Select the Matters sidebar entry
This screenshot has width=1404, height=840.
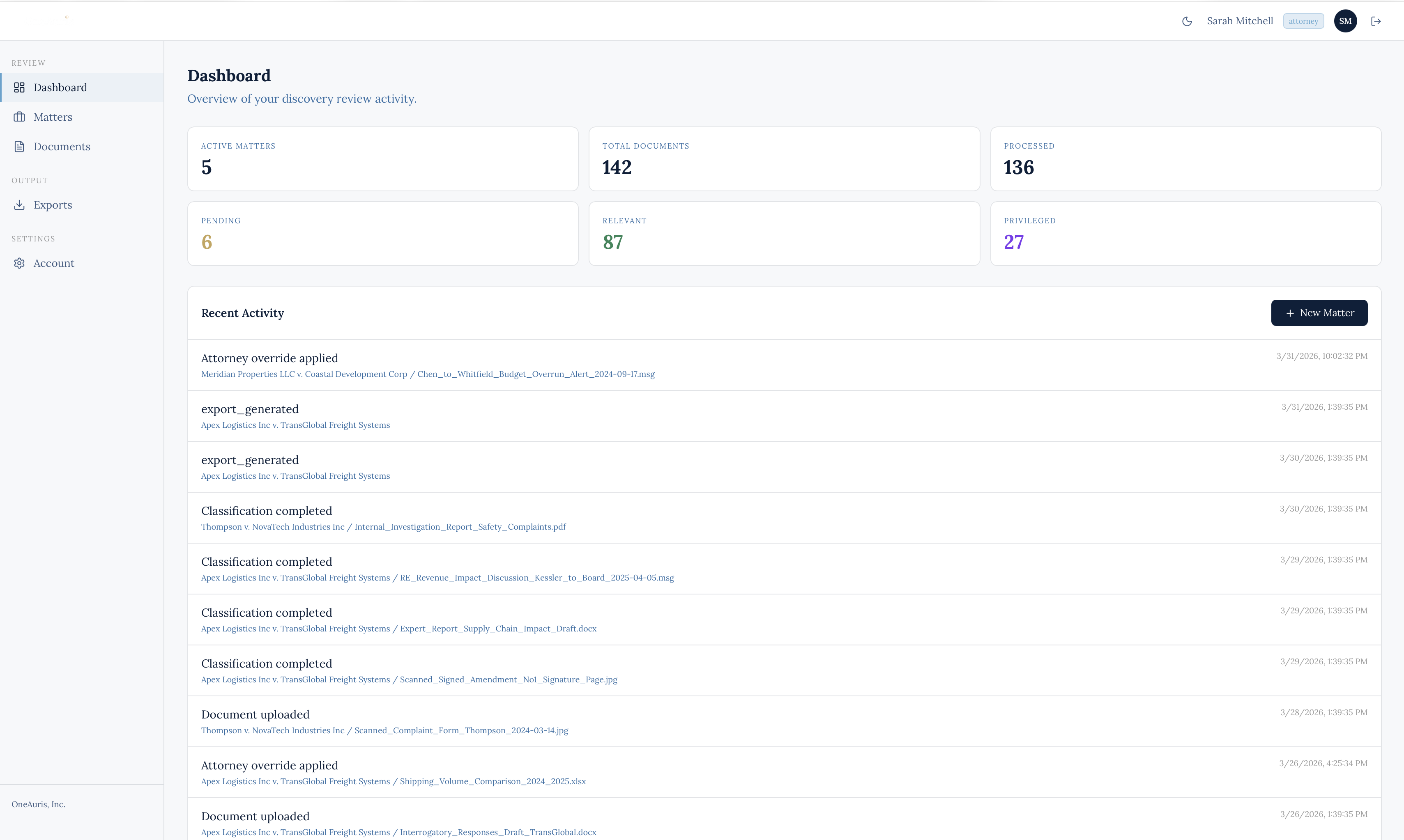click(53, 117)
